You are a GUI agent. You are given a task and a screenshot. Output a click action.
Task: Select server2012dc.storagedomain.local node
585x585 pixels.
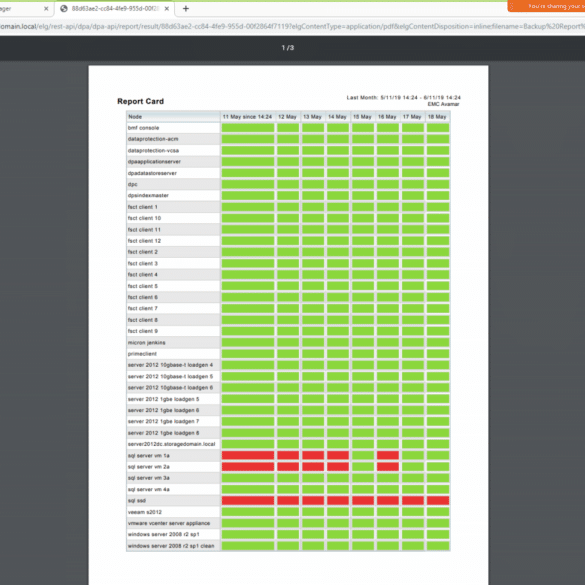click(x=173, y=444)
